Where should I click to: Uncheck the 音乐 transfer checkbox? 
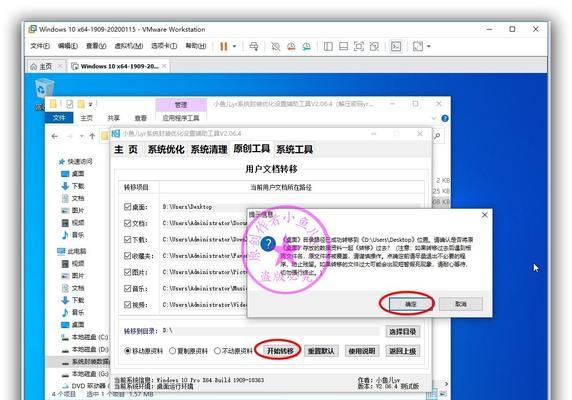[x=127, y=288]
